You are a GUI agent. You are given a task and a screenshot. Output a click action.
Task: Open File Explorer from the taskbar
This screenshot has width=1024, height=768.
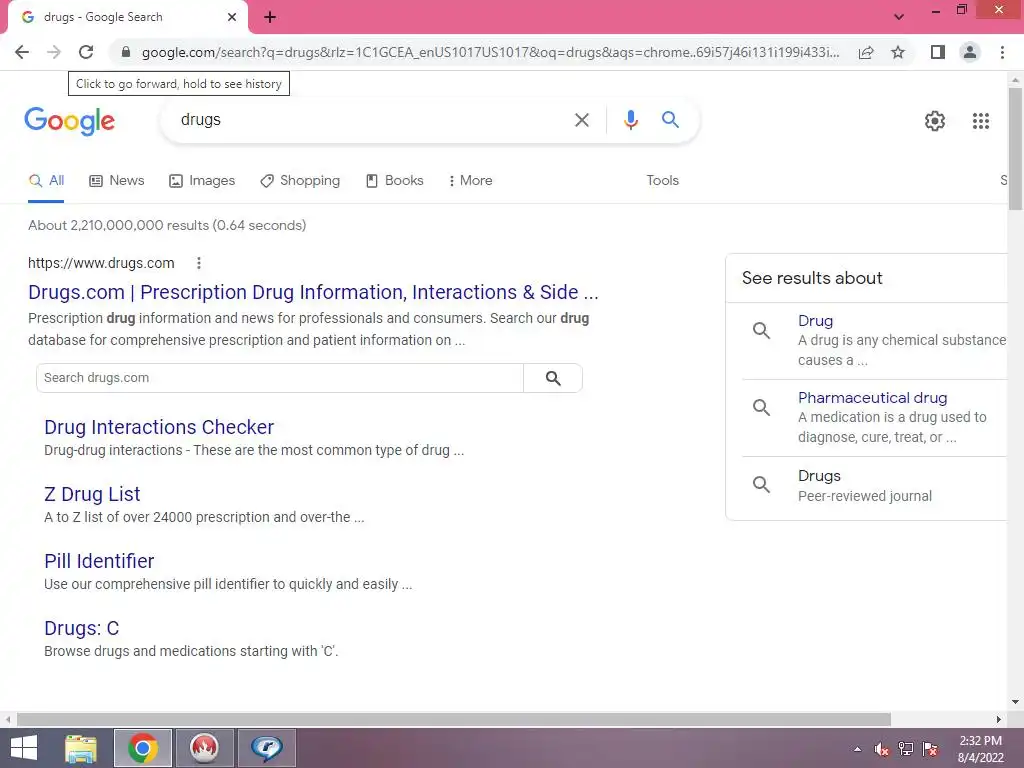tap(80, 748)
